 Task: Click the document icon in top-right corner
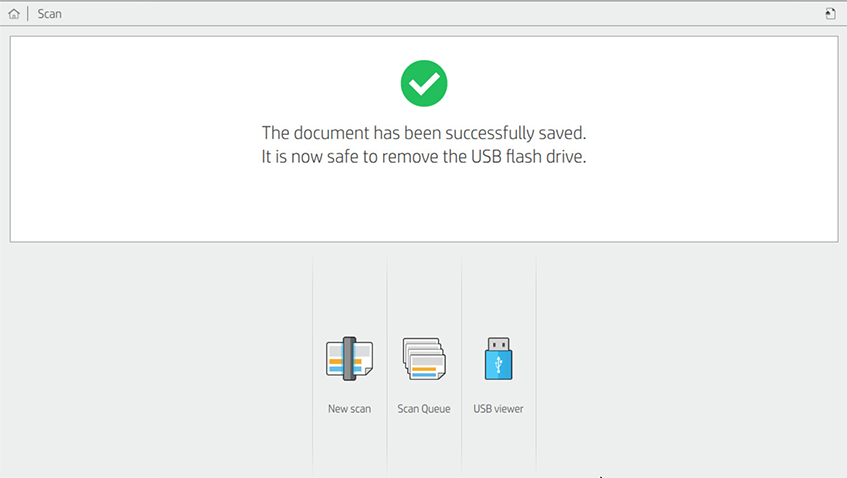click(x=830, y=14)
